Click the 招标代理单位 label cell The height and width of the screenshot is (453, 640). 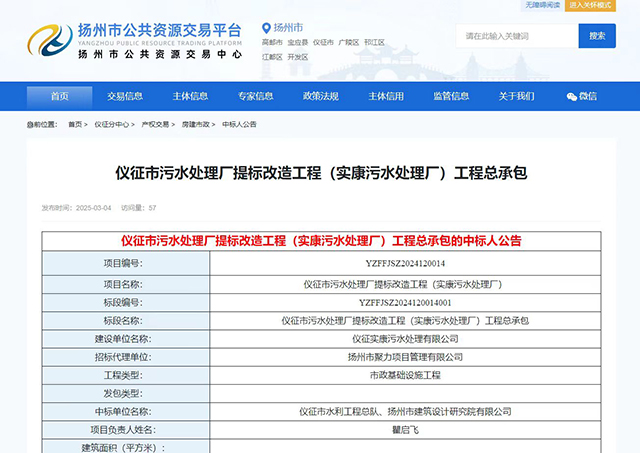(x=126, y=358)
